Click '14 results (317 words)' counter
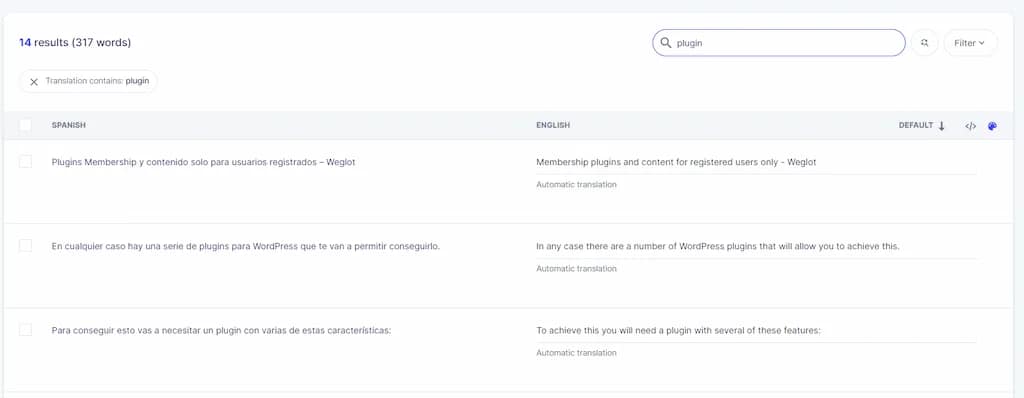This screenshot has height=398, width=1024. pyautogui.click(x=75, y=43)
